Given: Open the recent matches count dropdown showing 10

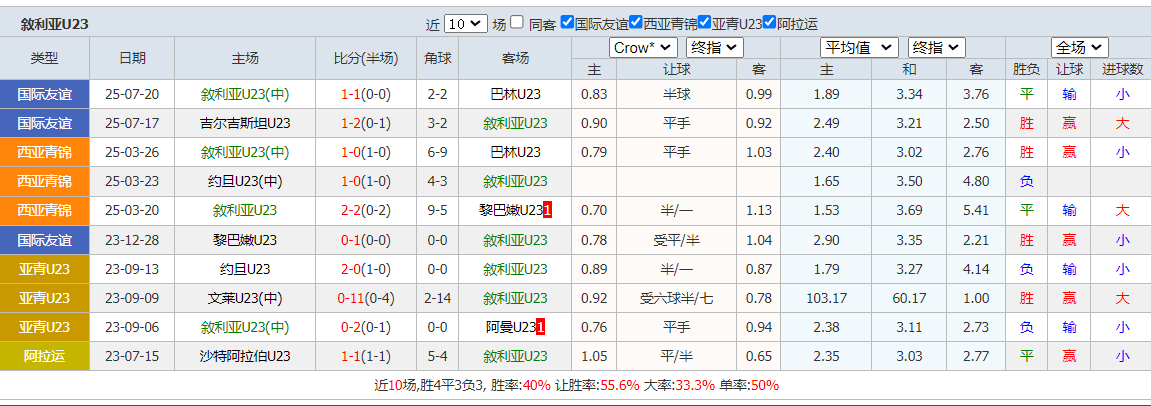Looking at the screenshot, I should click(x=465, y=24).
